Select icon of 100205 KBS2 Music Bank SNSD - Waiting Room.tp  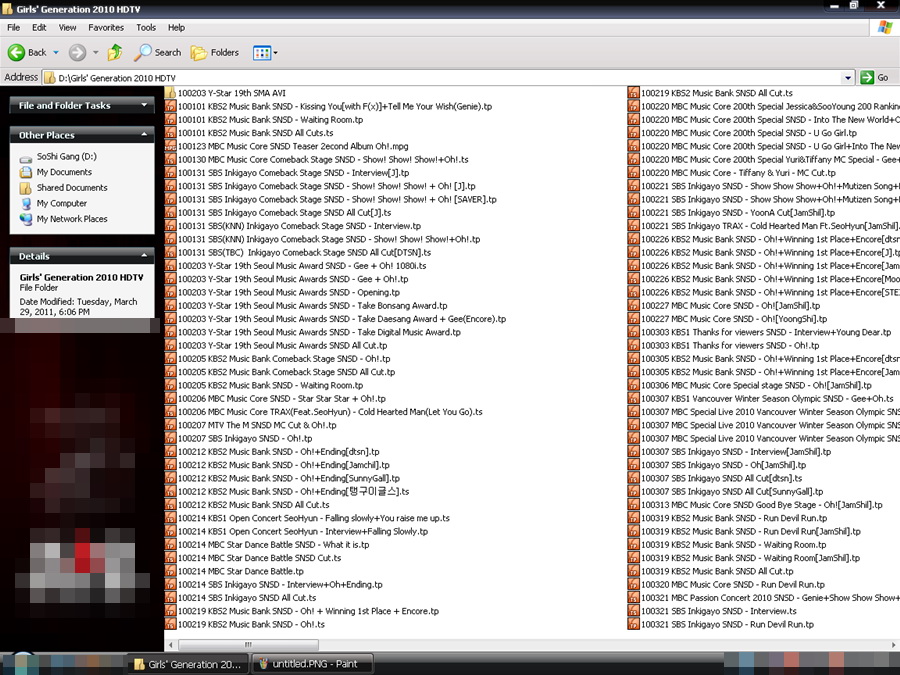[170, 386]
